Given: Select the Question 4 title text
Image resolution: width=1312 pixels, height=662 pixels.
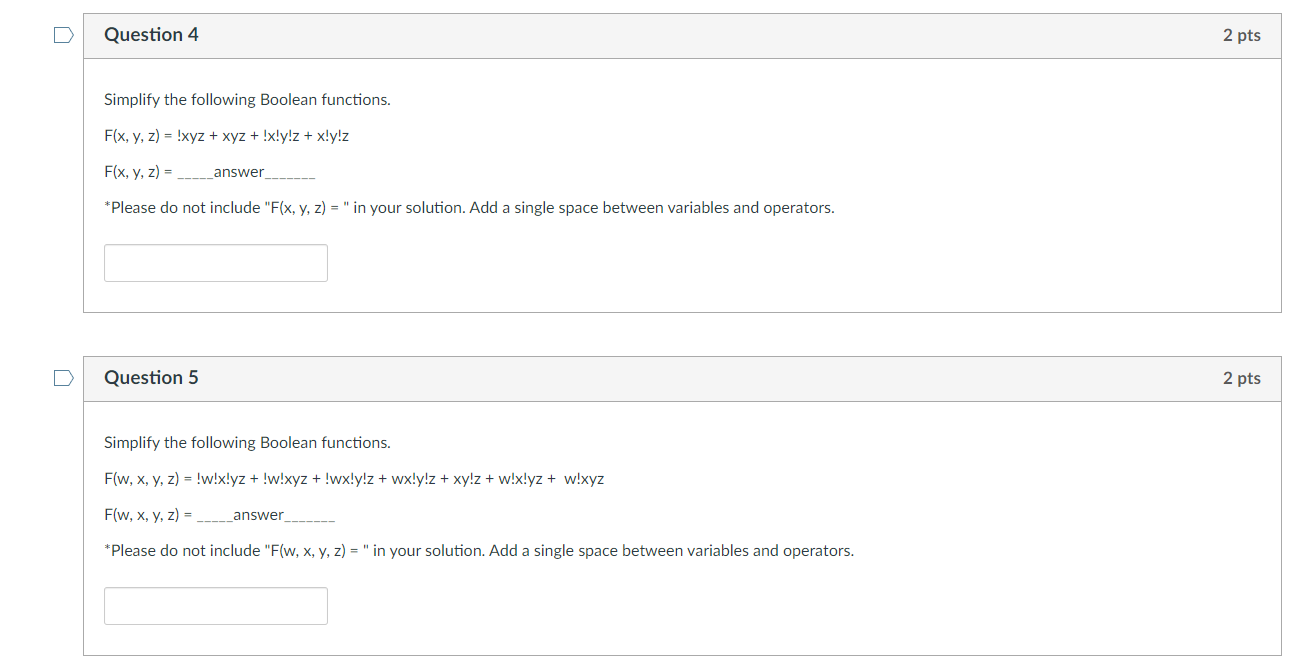Looking at the screenshot, I should coord(151,34).
